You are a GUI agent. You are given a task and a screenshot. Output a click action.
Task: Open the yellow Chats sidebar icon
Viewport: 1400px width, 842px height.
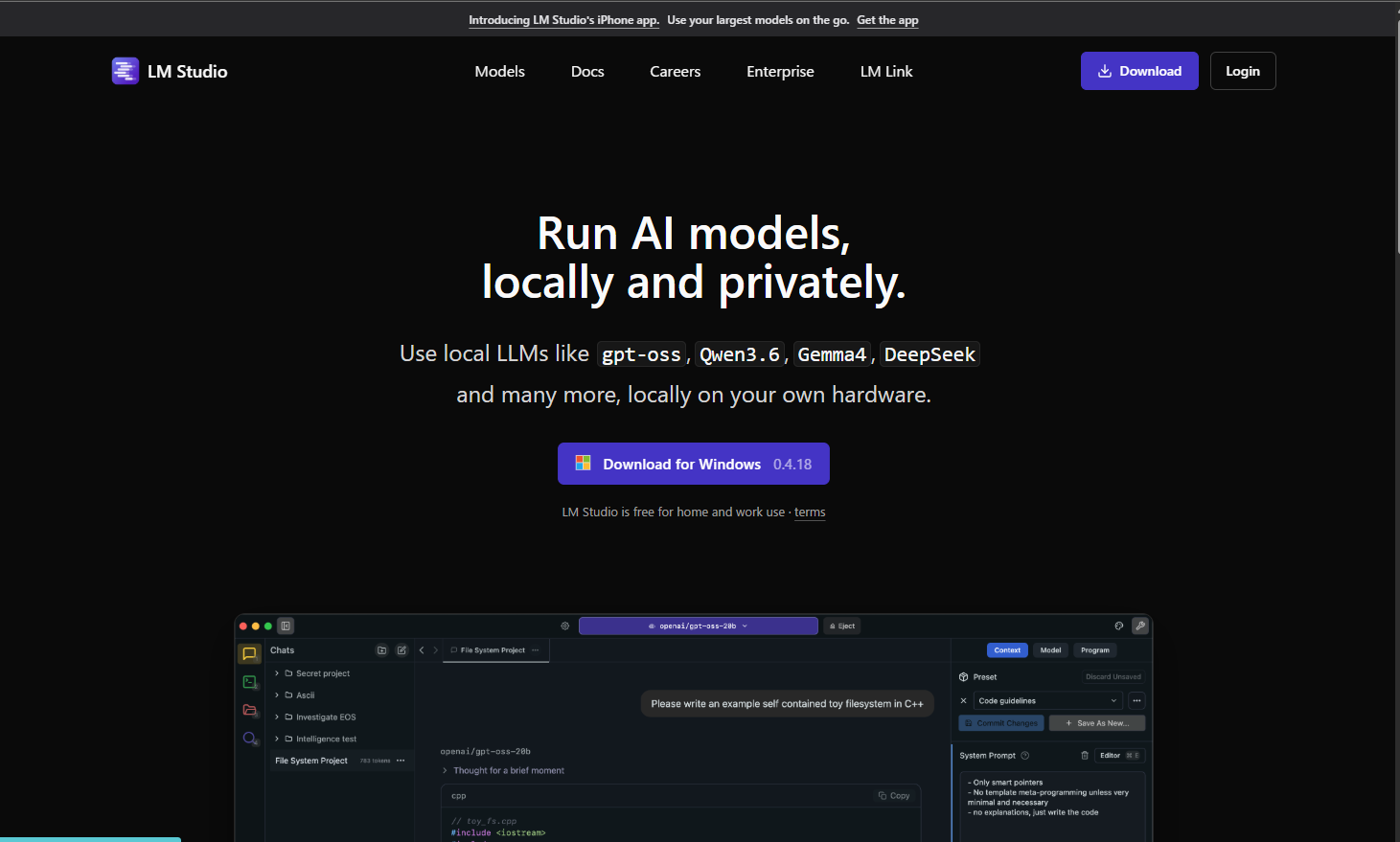[249, 653]
